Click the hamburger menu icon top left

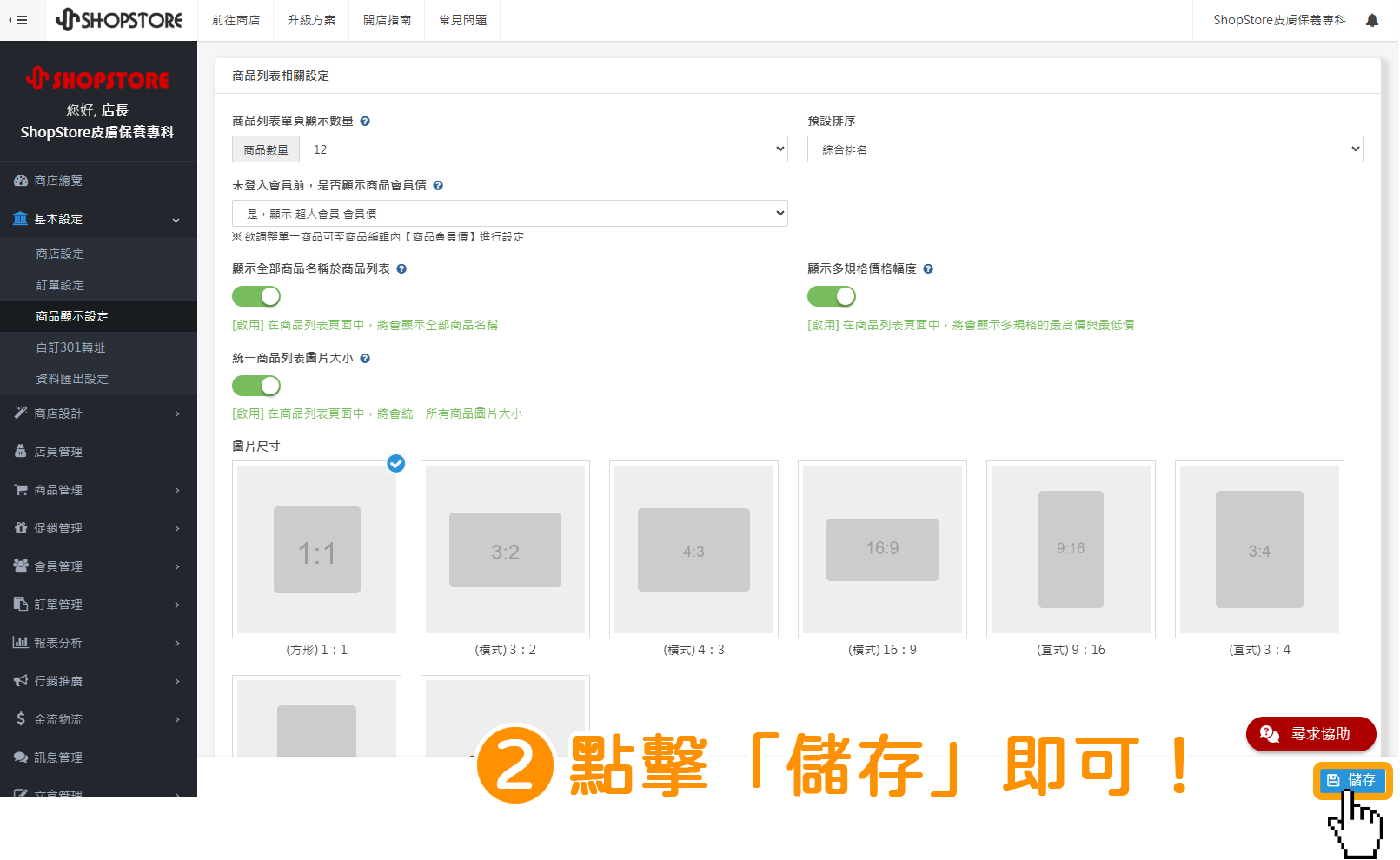coord(21,20)
